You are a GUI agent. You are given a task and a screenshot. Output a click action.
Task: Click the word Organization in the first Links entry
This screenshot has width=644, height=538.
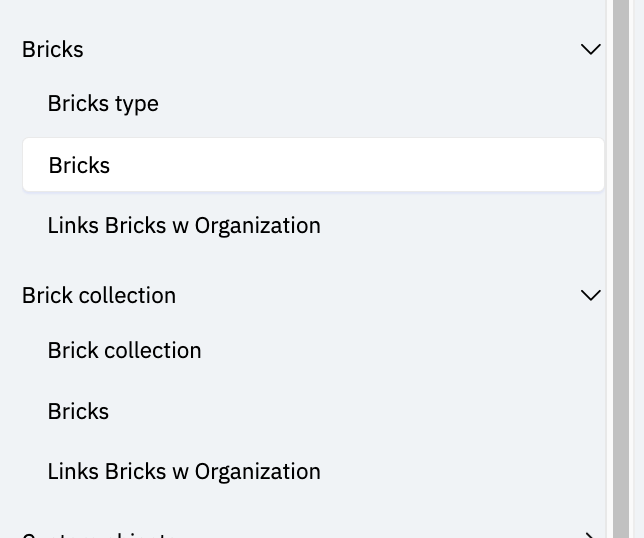258,225
